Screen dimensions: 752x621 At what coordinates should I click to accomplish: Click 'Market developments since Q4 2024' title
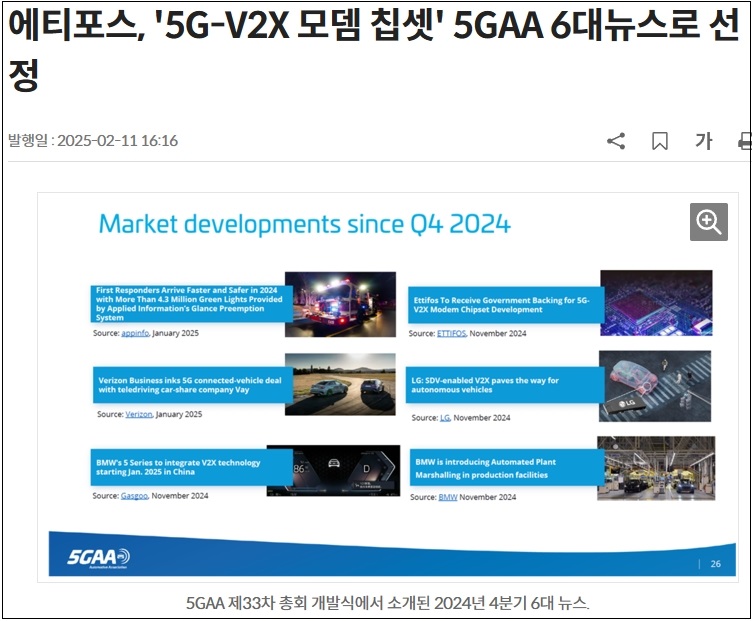pyautogui.click(x=305, y=224)
